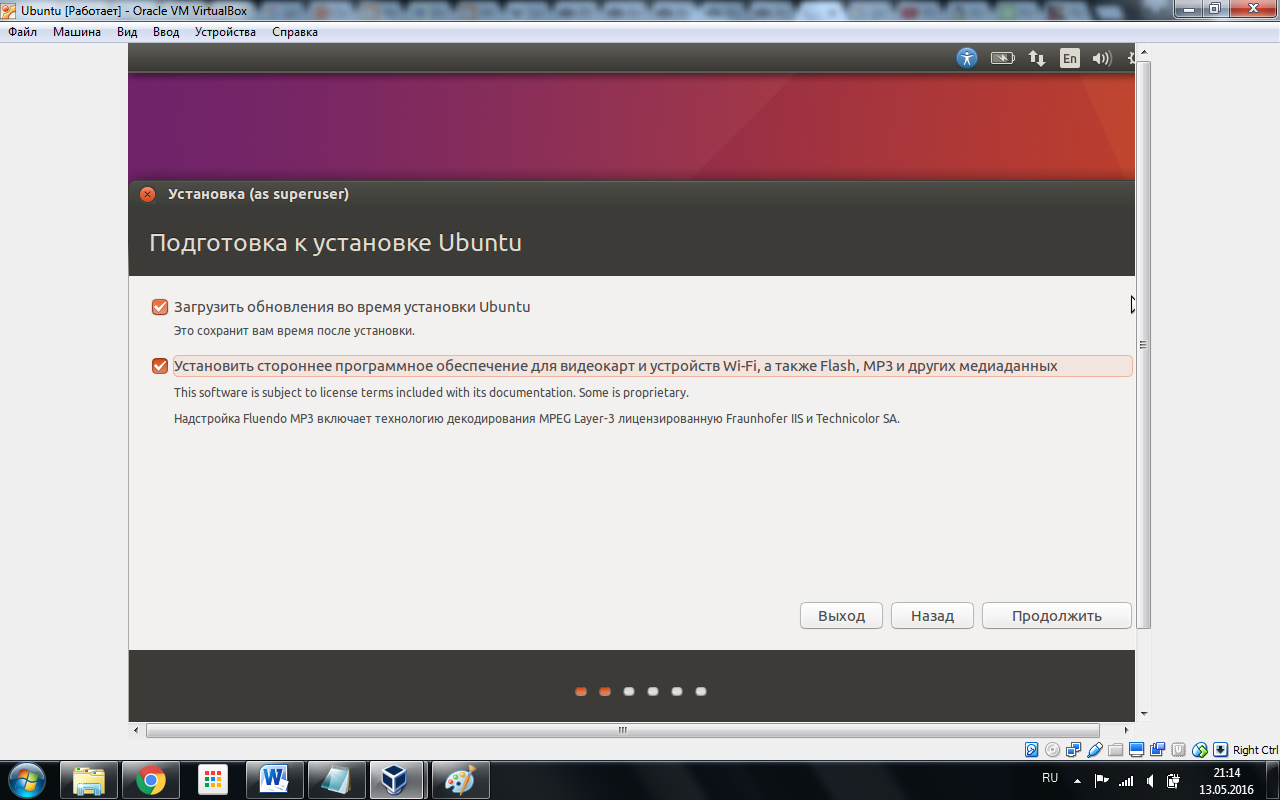This screenshot has width=1282, height=800.
Task: Close the Ubuntu installer with the orange X
Action: tap(148, 194)
